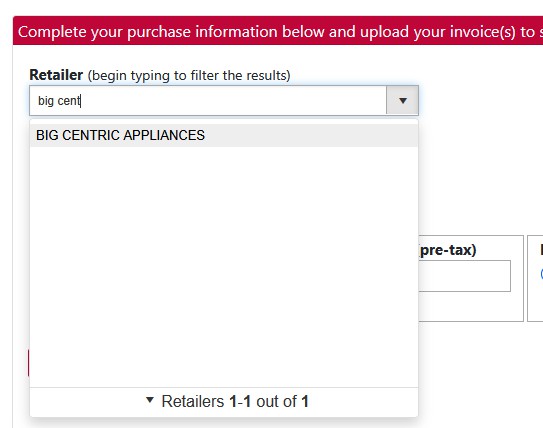Click the bold Retailer field label
Image resolution: width=543 pixels, height=428 pixels.
tap(56, 75)
